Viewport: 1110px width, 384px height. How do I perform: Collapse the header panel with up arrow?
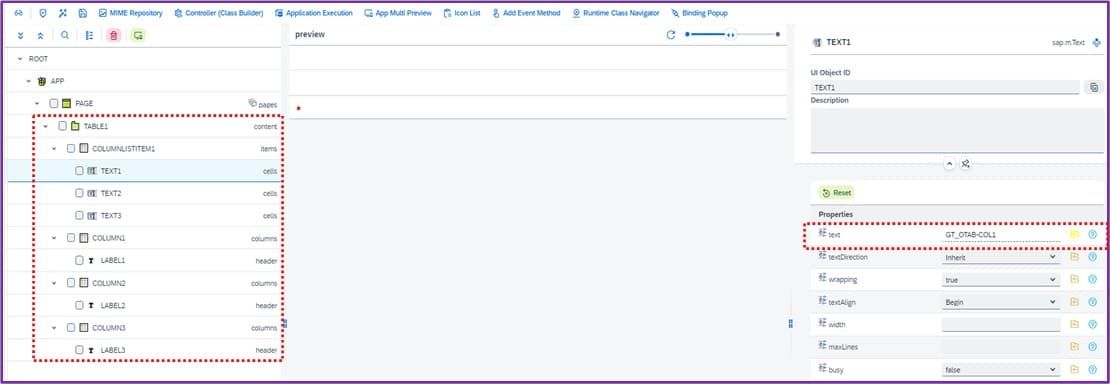pos(949,164)
